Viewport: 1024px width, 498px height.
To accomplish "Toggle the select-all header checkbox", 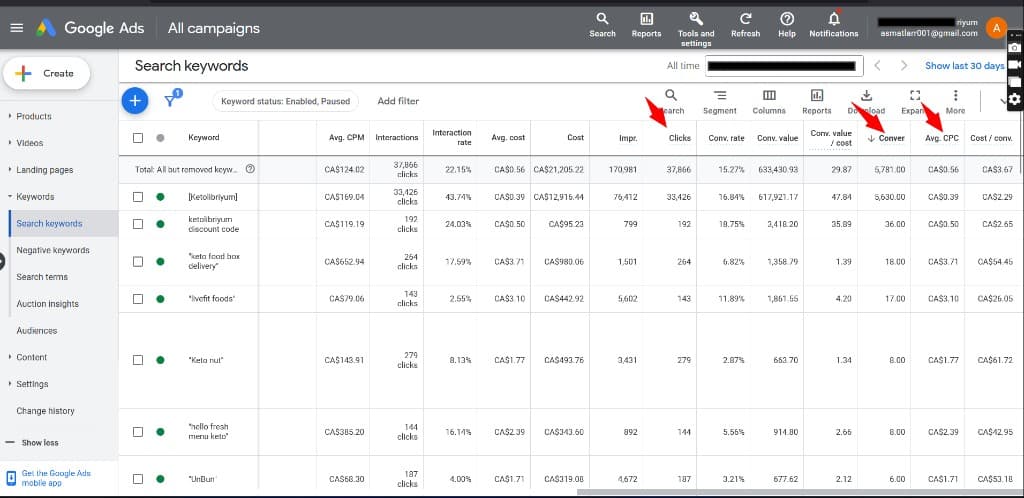I will coord(138,138).
